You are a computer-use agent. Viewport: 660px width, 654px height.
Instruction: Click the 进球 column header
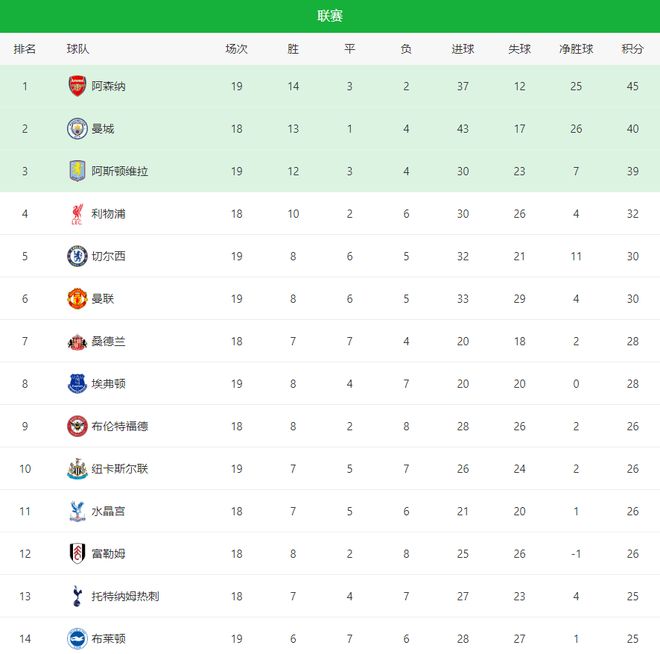pos(463,49)
